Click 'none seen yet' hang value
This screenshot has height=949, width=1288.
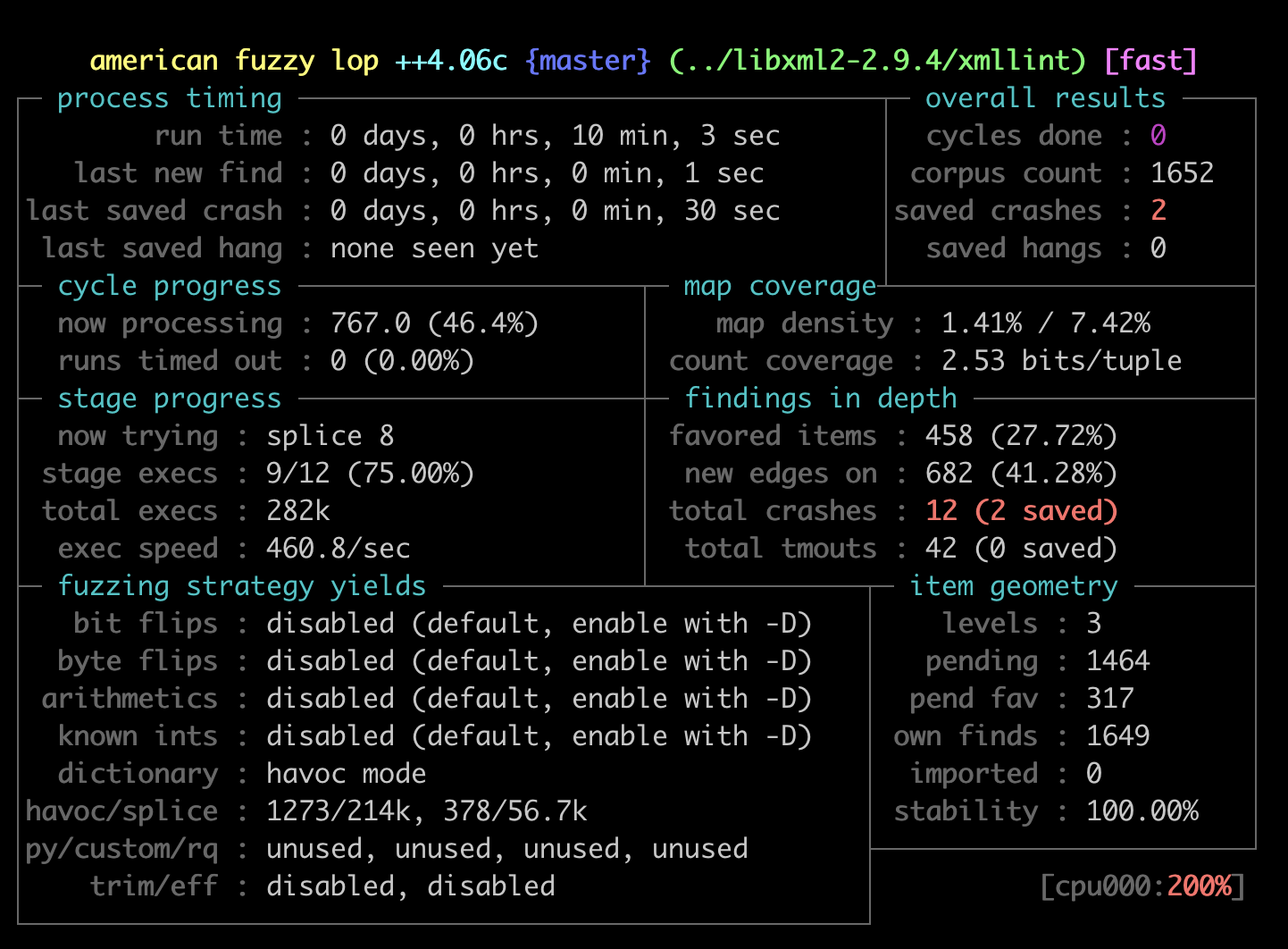(x=435, y=248)
